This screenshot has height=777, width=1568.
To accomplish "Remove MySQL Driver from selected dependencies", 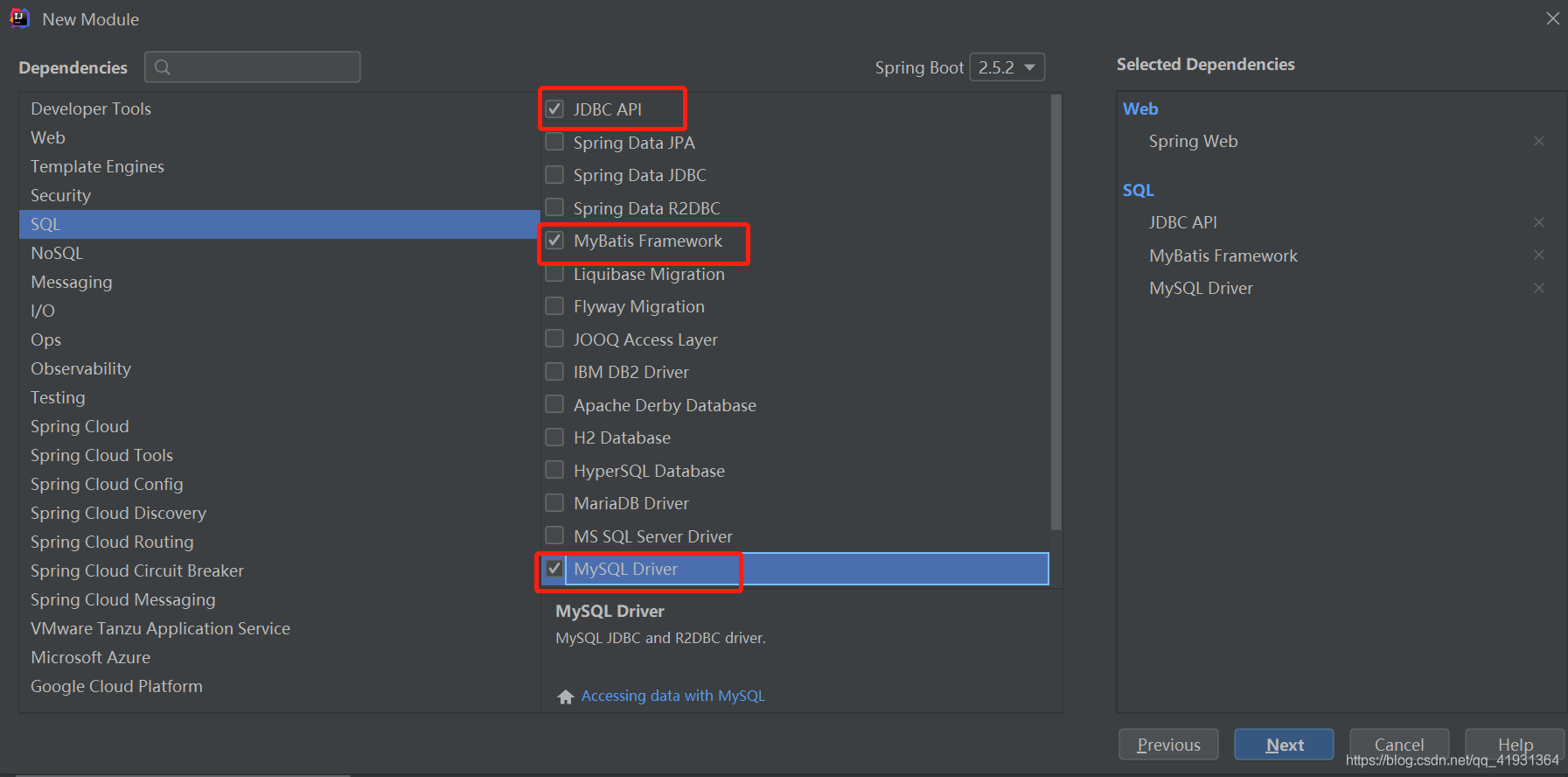I will click(1538, 288).
